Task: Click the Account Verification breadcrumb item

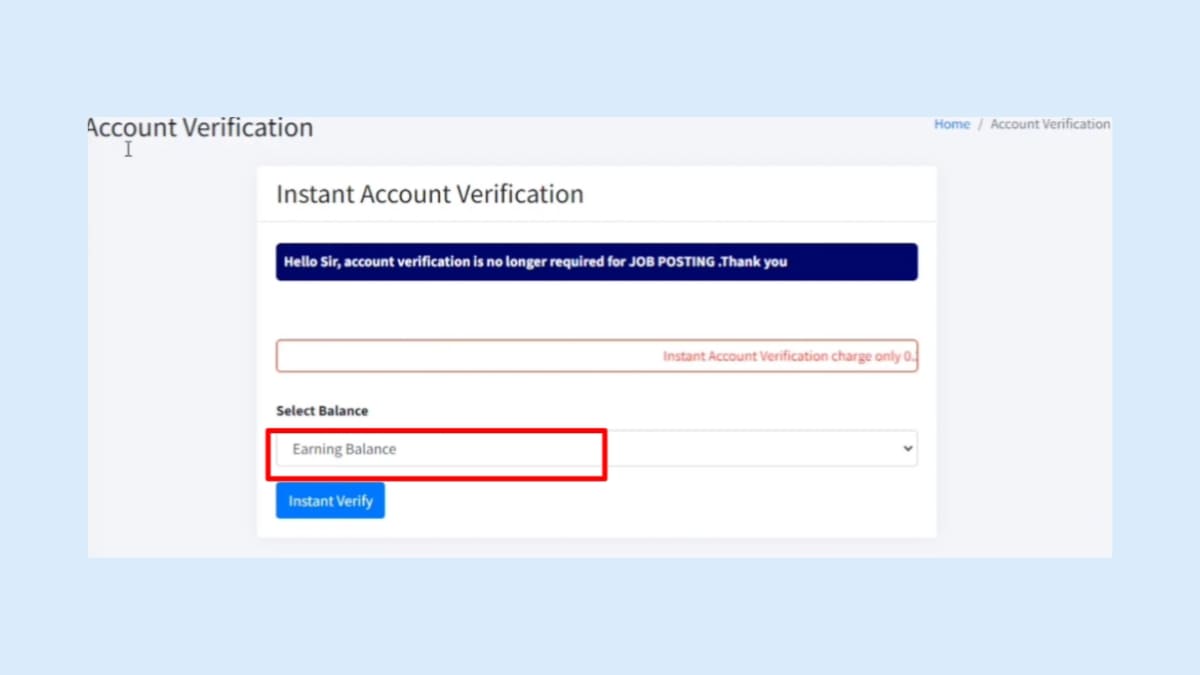Action: [x=1050, y=124]
